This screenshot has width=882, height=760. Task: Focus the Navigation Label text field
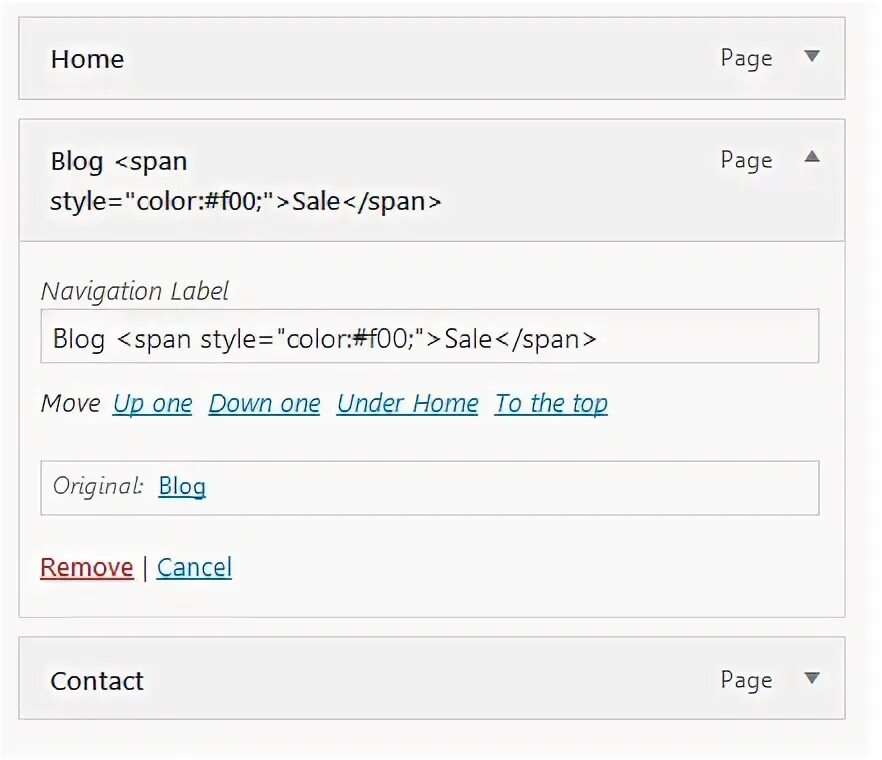pos(429,337)
